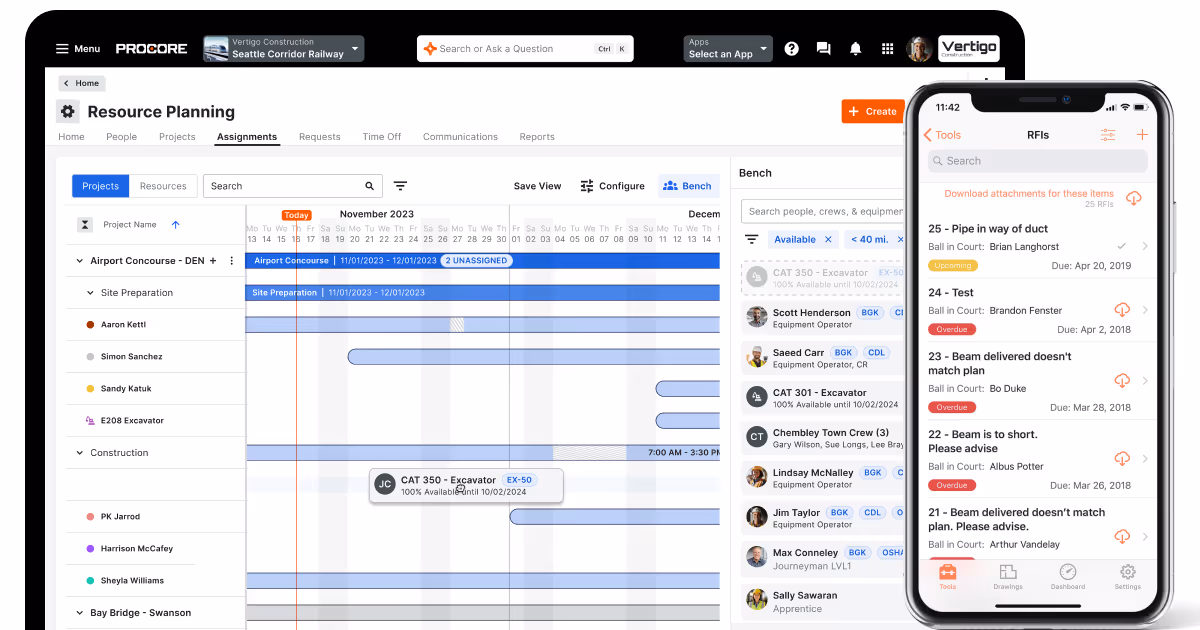
Task: Sort by Project Name with the arrow
Action: click(176, 225)
